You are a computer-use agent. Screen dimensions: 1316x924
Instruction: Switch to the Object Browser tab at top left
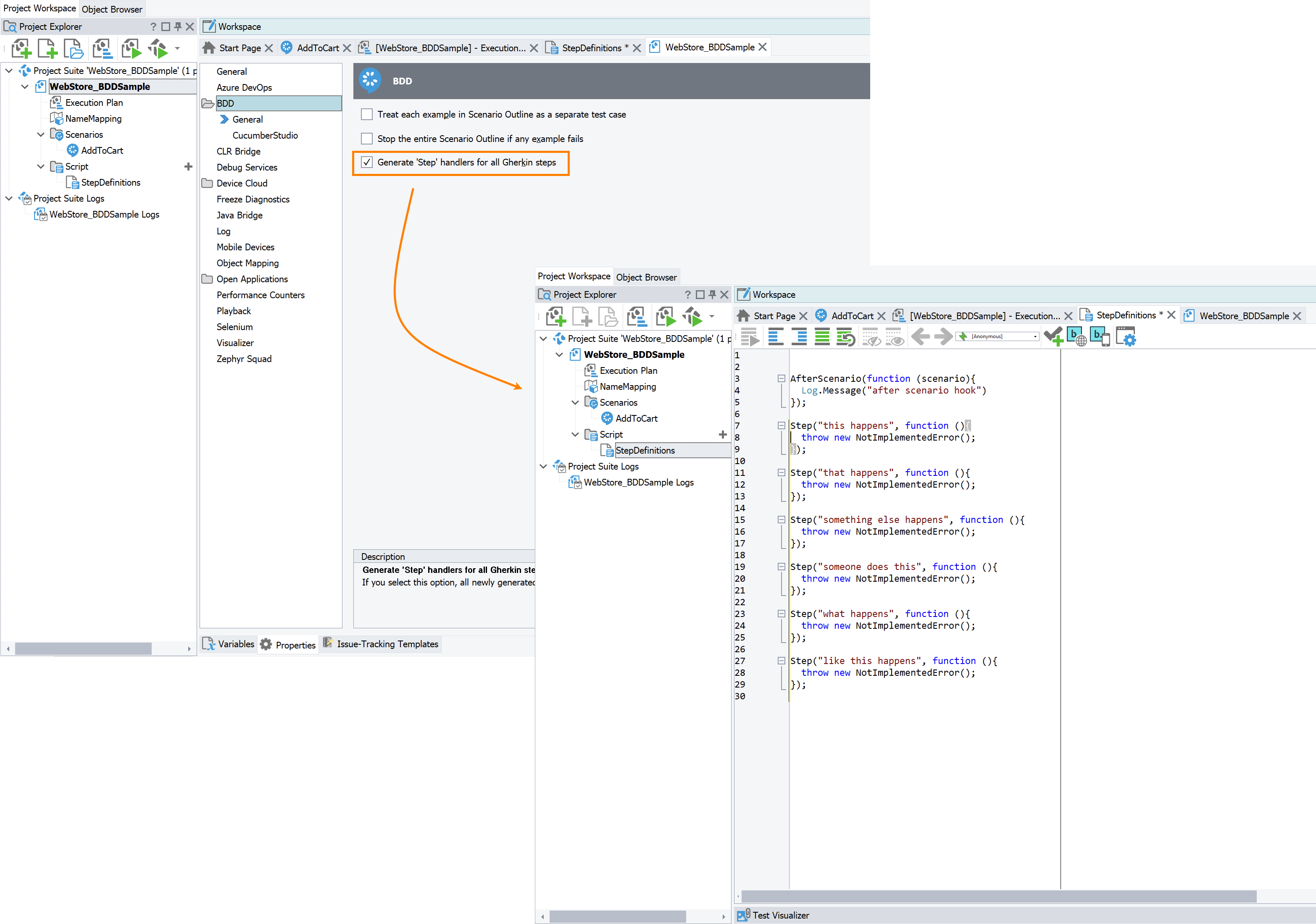(112, 9)
